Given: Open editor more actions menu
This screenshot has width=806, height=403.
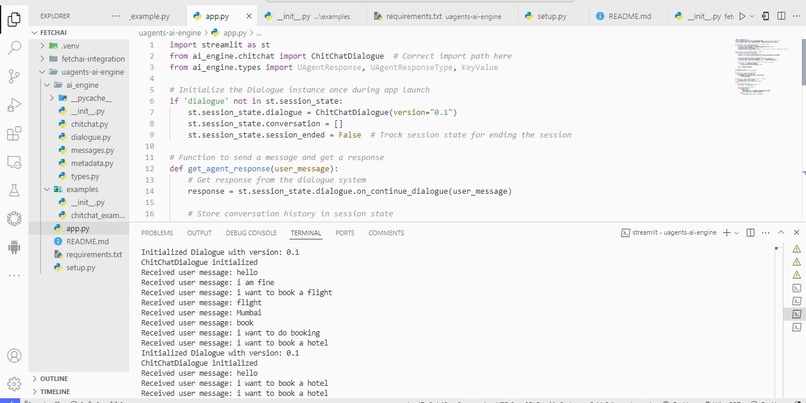Looking at the screenshot, I should click(x=796, y=16).
